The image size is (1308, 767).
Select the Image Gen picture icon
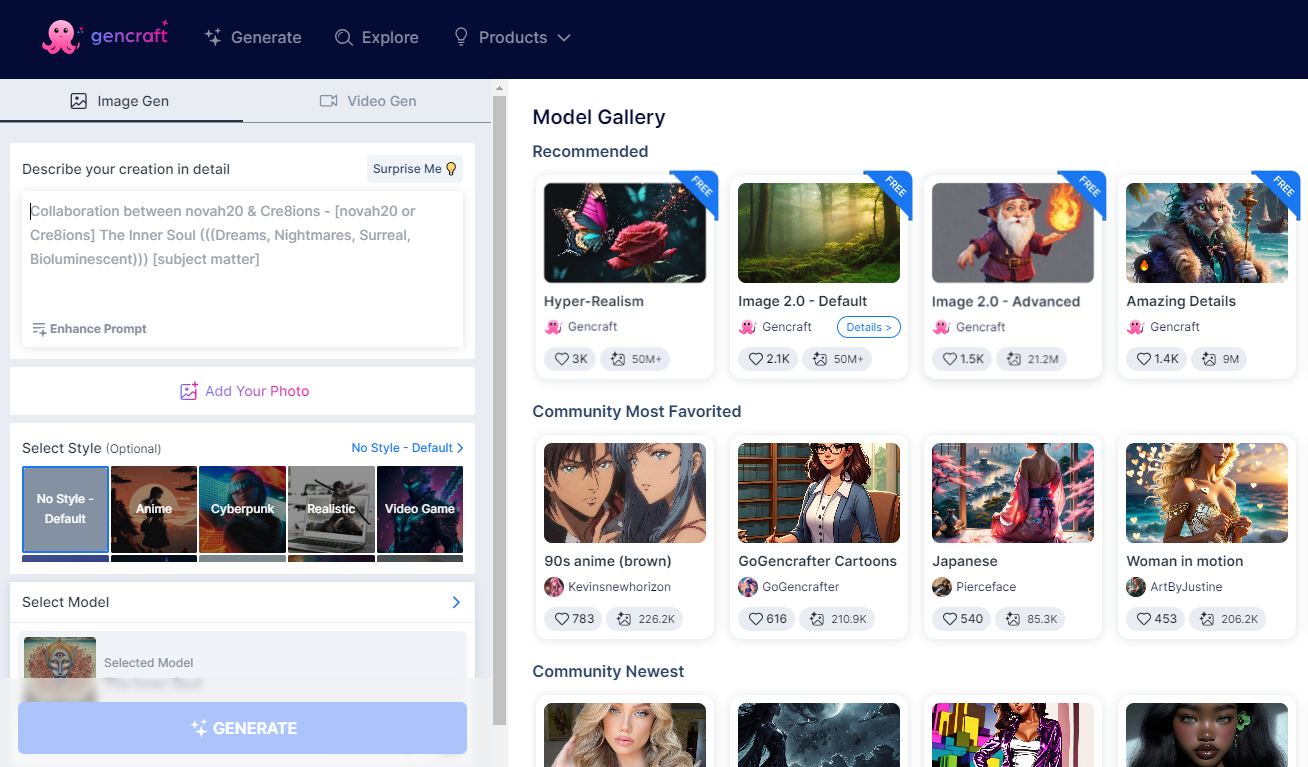79,100
